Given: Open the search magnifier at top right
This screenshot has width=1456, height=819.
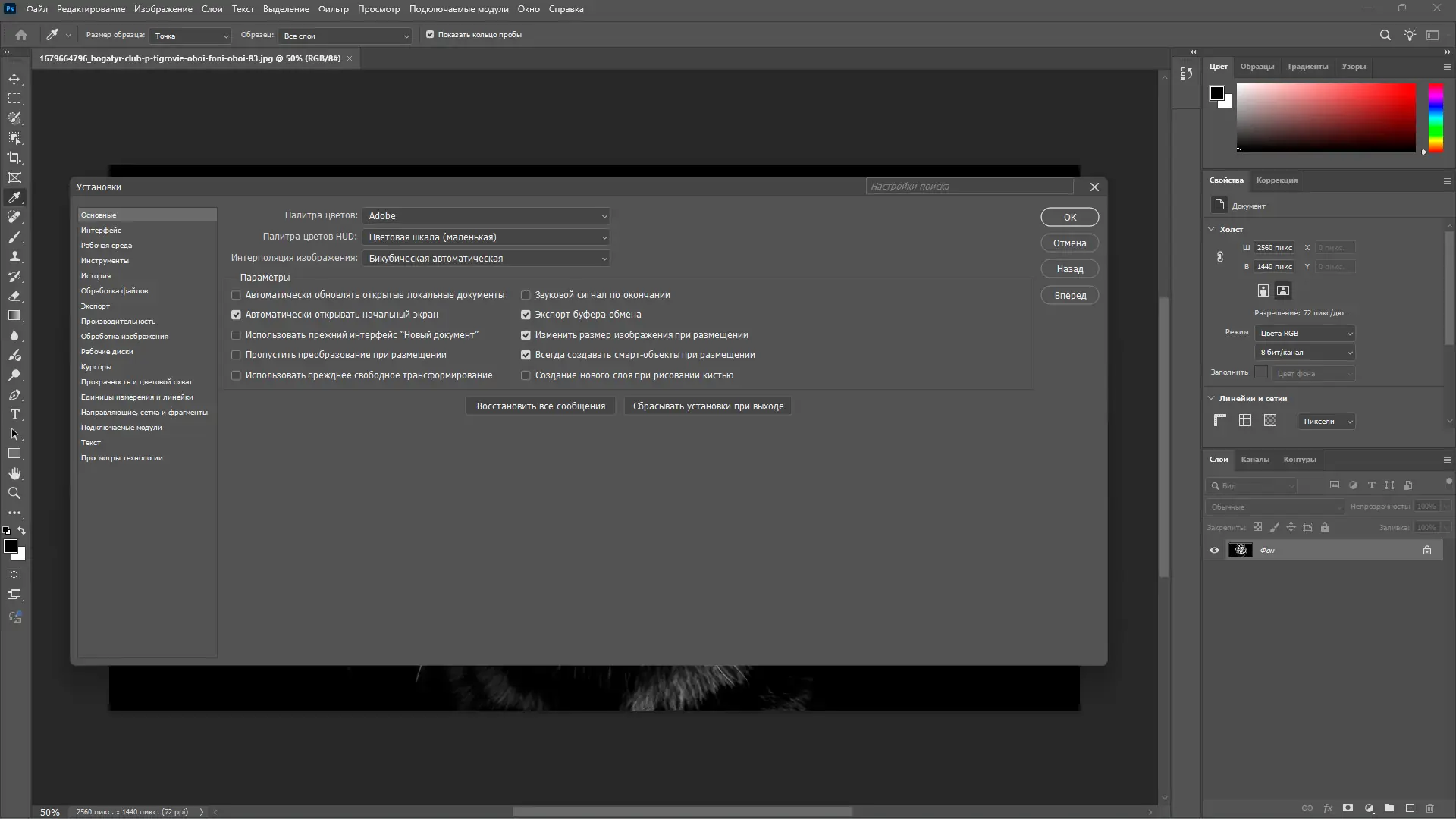Looking at the screenshot, I should tap(1385, 35).
